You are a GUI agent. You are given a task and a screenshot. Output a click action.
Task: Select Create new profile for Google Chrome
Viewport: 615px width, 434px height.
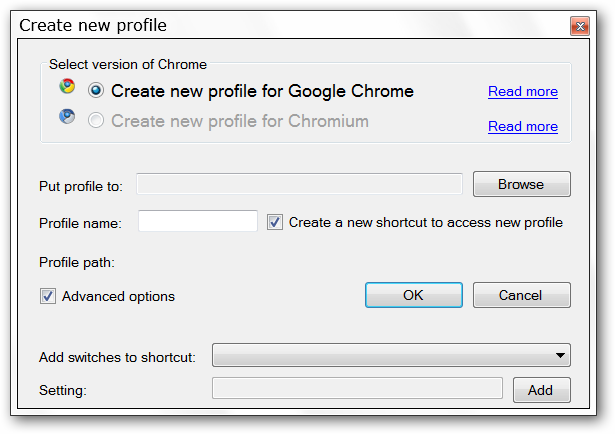96,91
